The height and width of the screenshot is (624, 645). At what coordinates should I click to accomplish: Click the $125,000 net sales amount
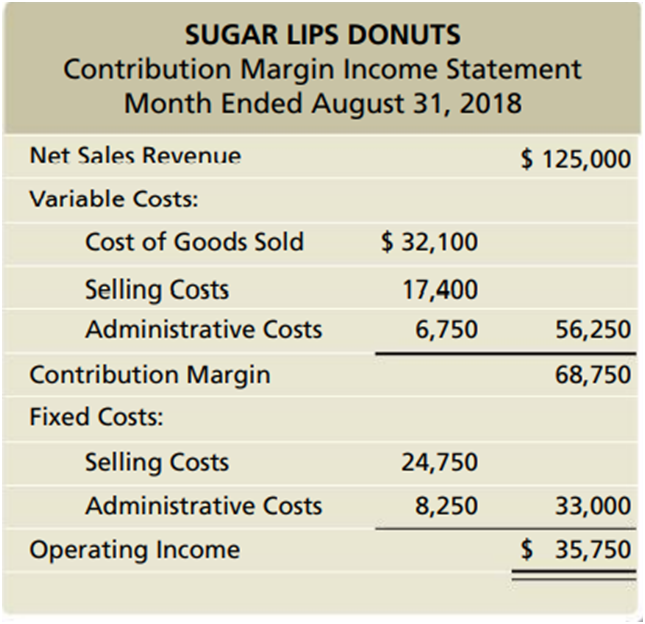[x=577, y=159]
